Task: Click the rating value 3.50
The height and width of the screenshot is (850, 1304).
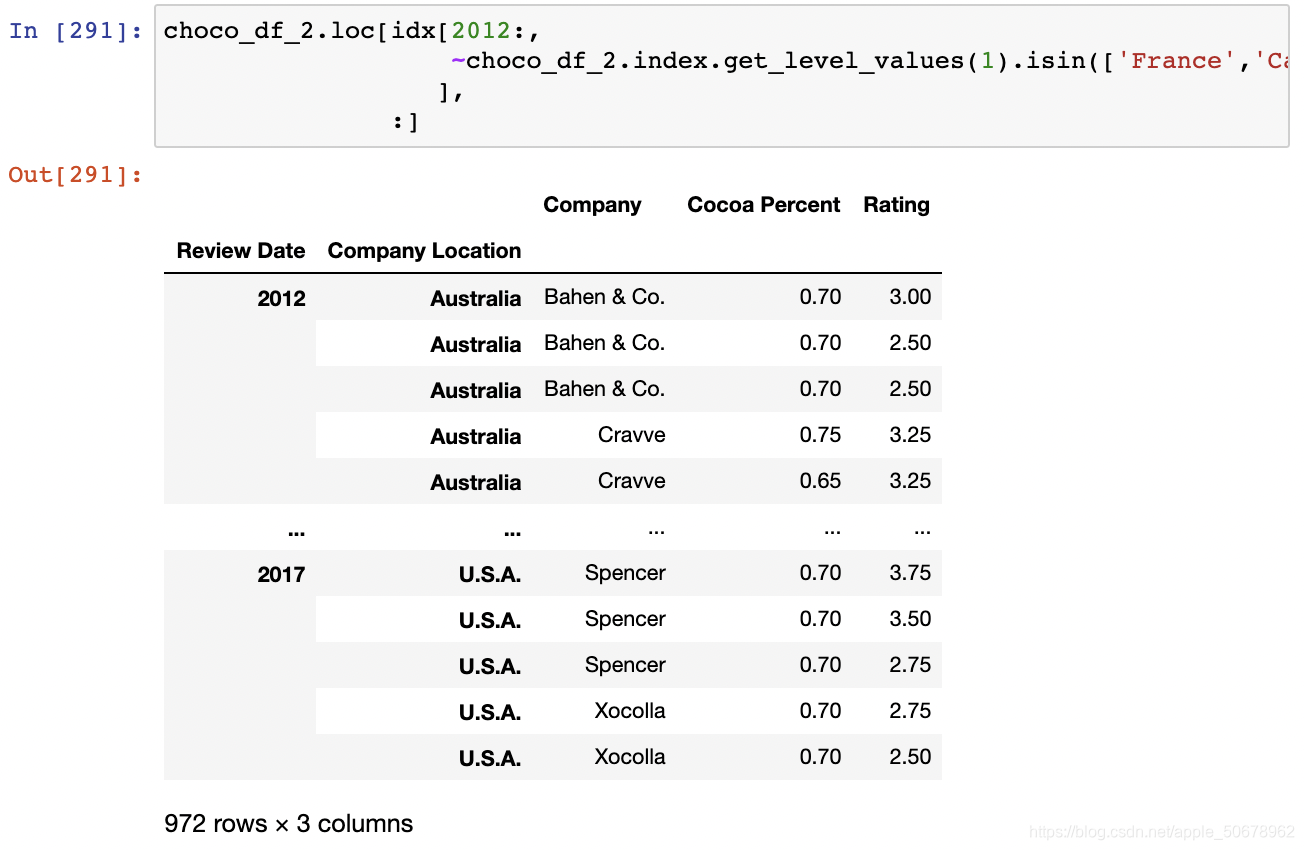Action: click(x=910, y=619)
